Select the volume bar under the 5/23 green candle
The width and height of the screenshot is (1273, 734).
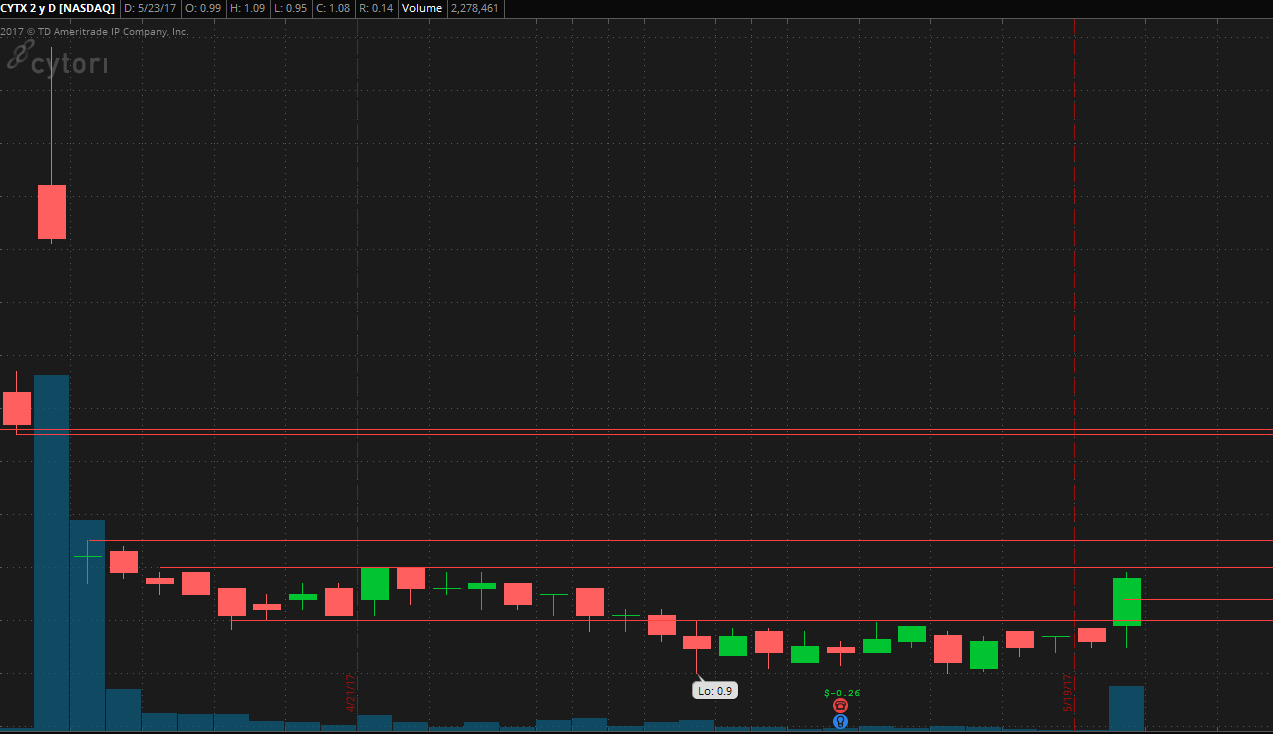(1127, 707)
